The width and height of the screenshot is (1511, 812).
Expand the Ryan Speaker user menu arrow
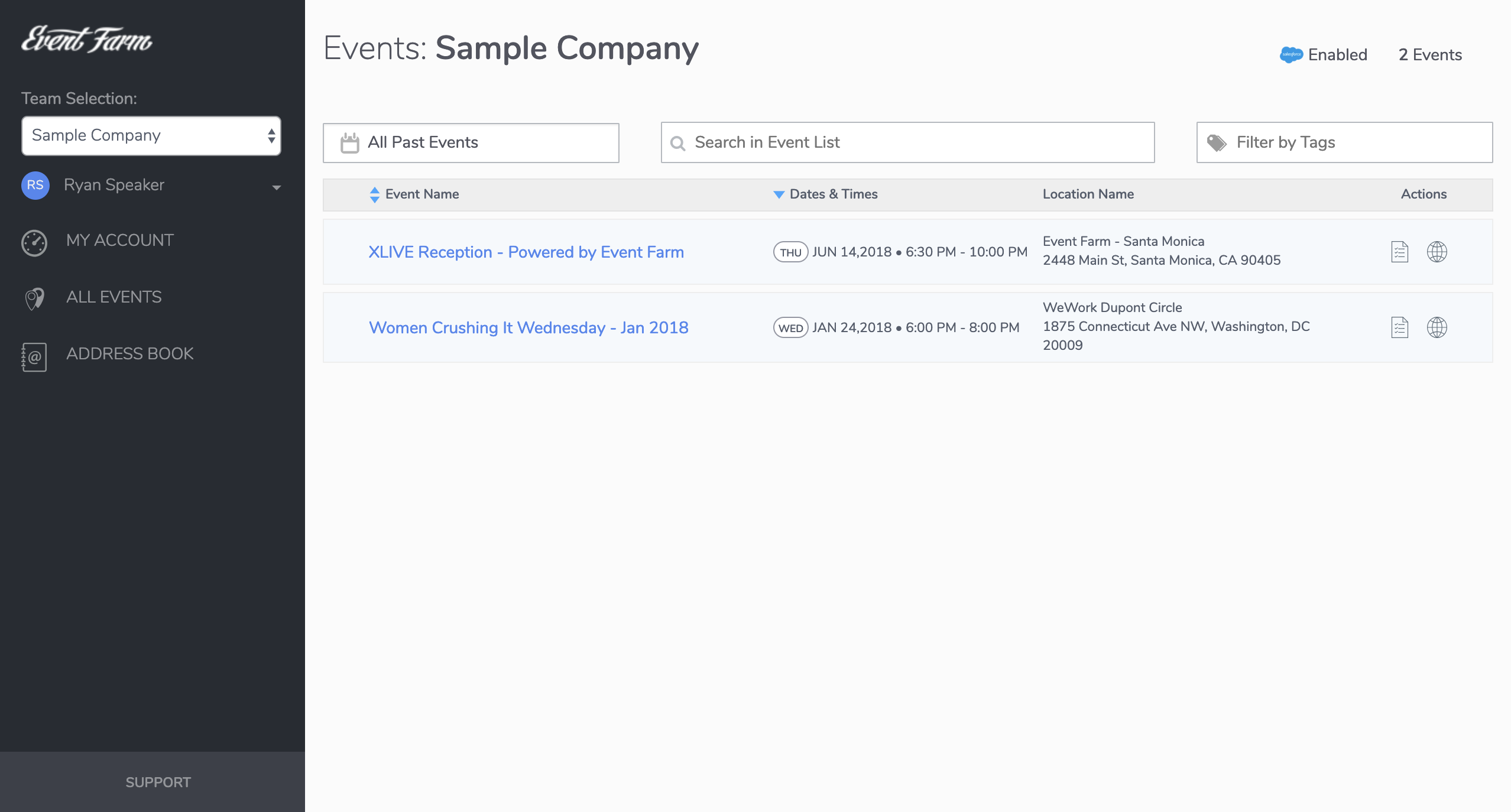coord(276,187)
